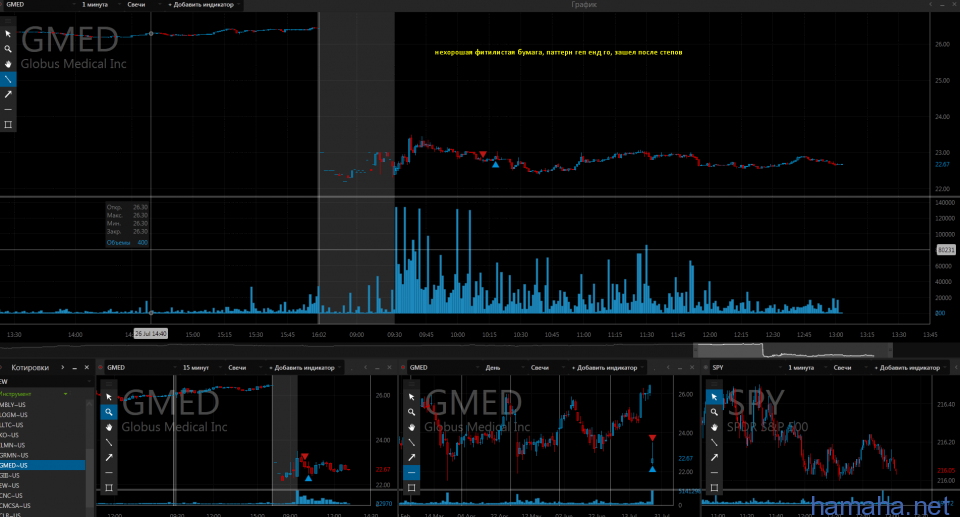Activate the zoom tool in daily GMED chart

pyautogui.click(x=411, y=412)
